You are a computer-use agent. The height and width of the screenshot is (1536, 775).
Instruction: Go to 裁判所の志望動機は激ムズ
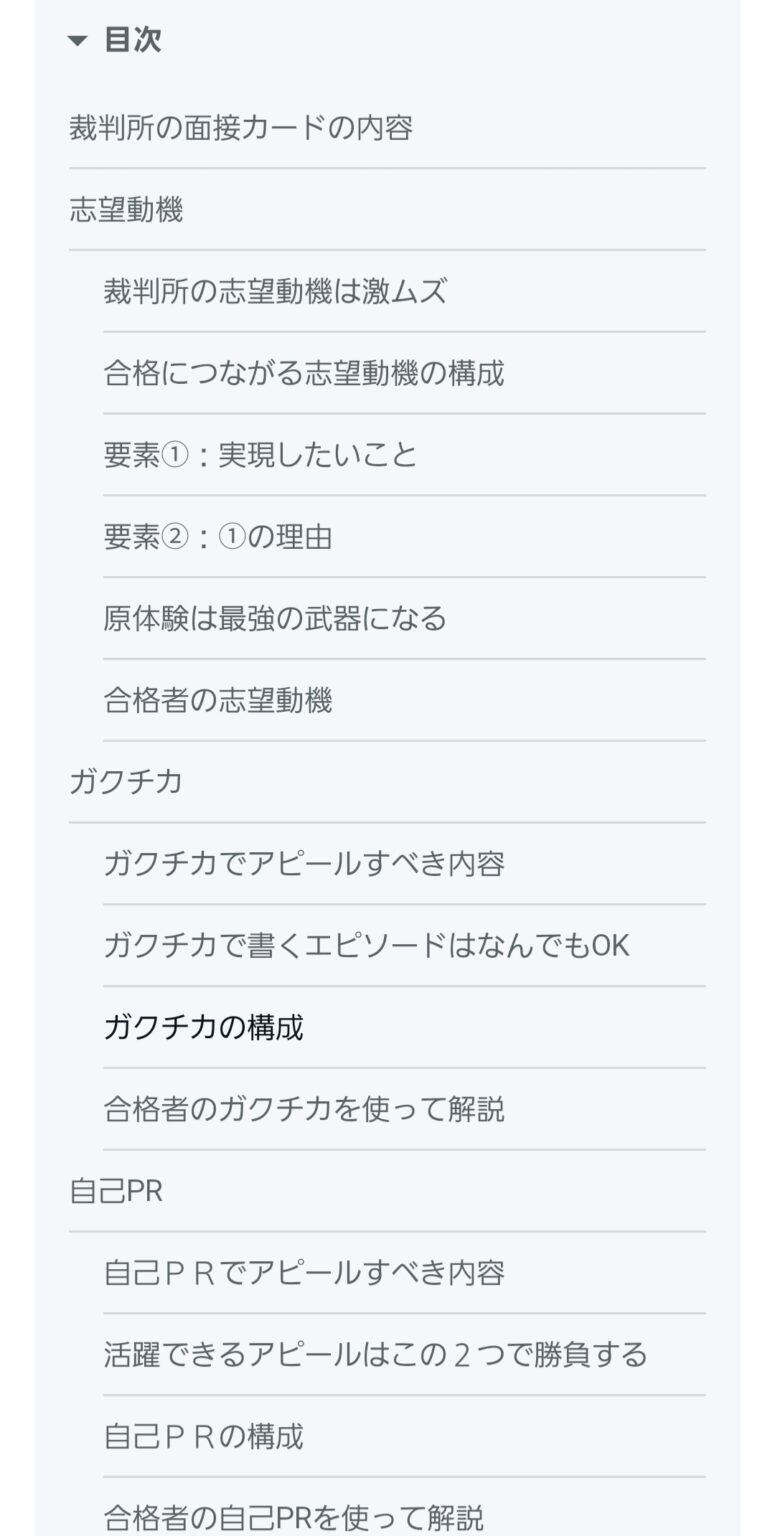pos(275,292)
